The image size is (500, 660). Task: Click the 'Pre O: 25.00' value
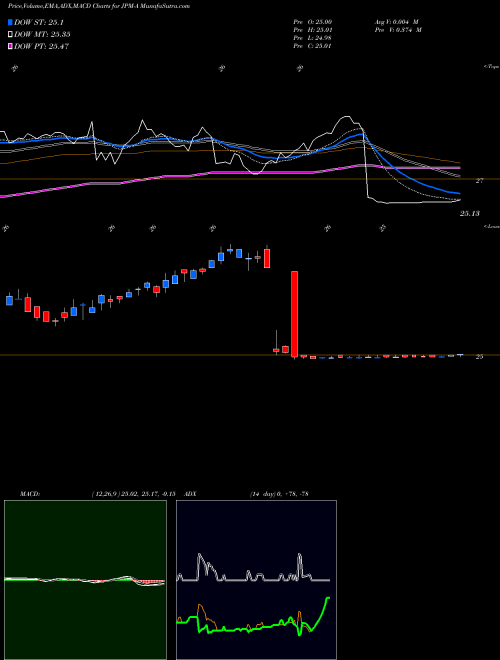coord(312,21)
